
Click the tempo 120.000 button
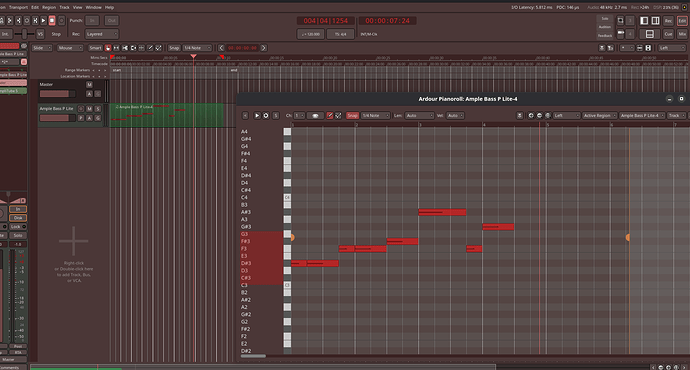pos(311,34)
